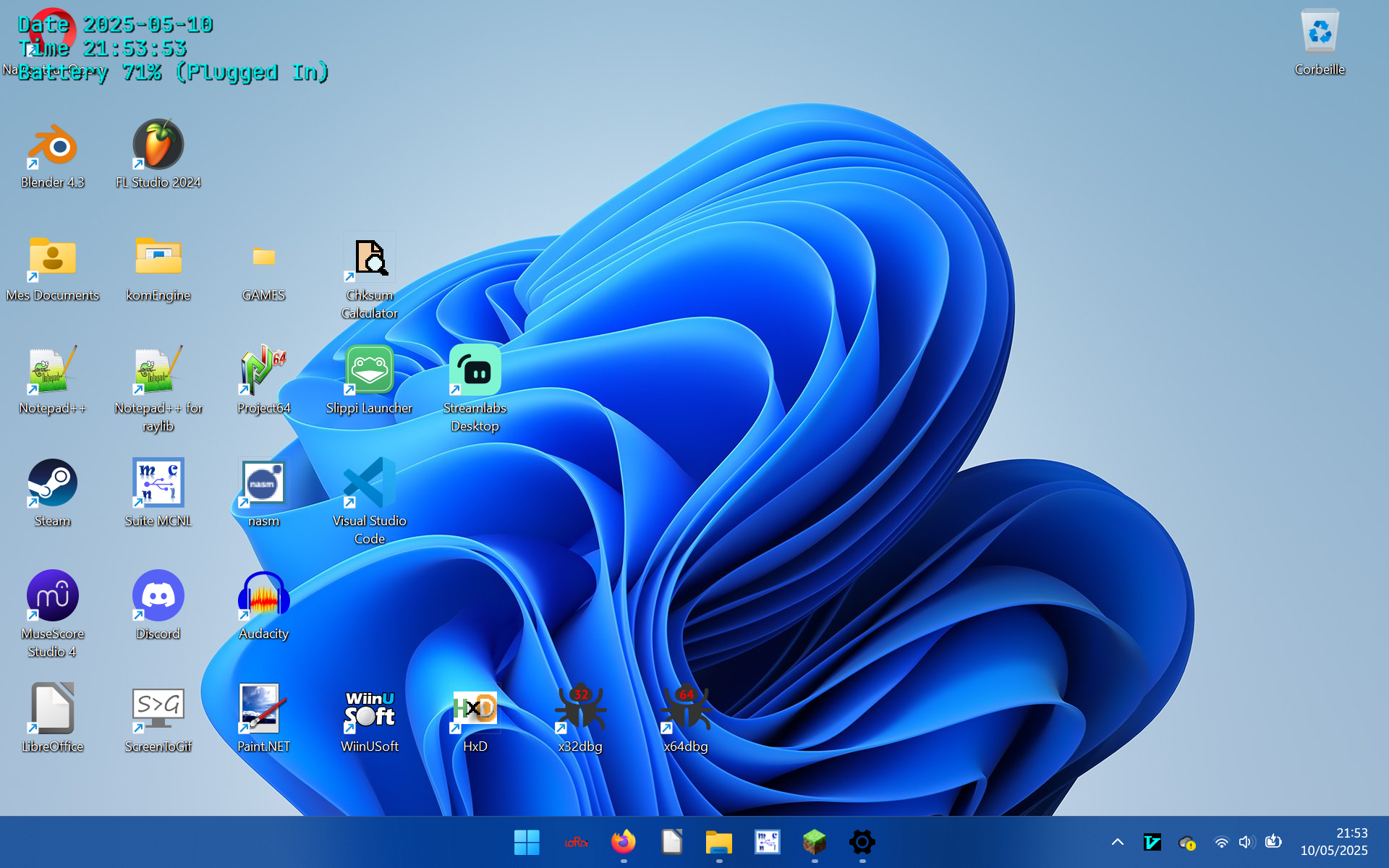Click the red LoRd taskbar icon

tap(576, 842)
